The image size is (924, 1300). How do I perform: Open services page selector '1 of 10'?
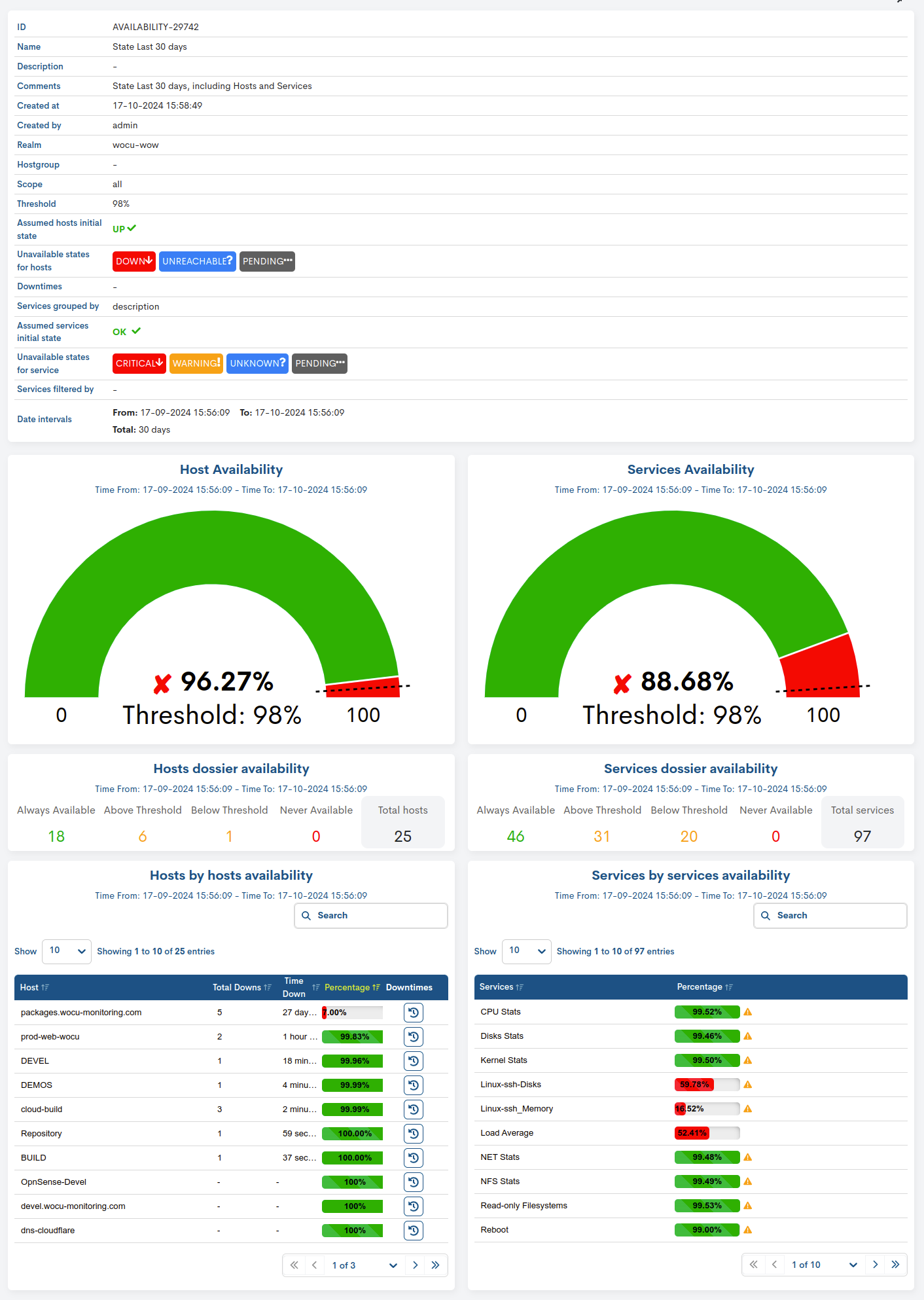[x=825, y=1265]
